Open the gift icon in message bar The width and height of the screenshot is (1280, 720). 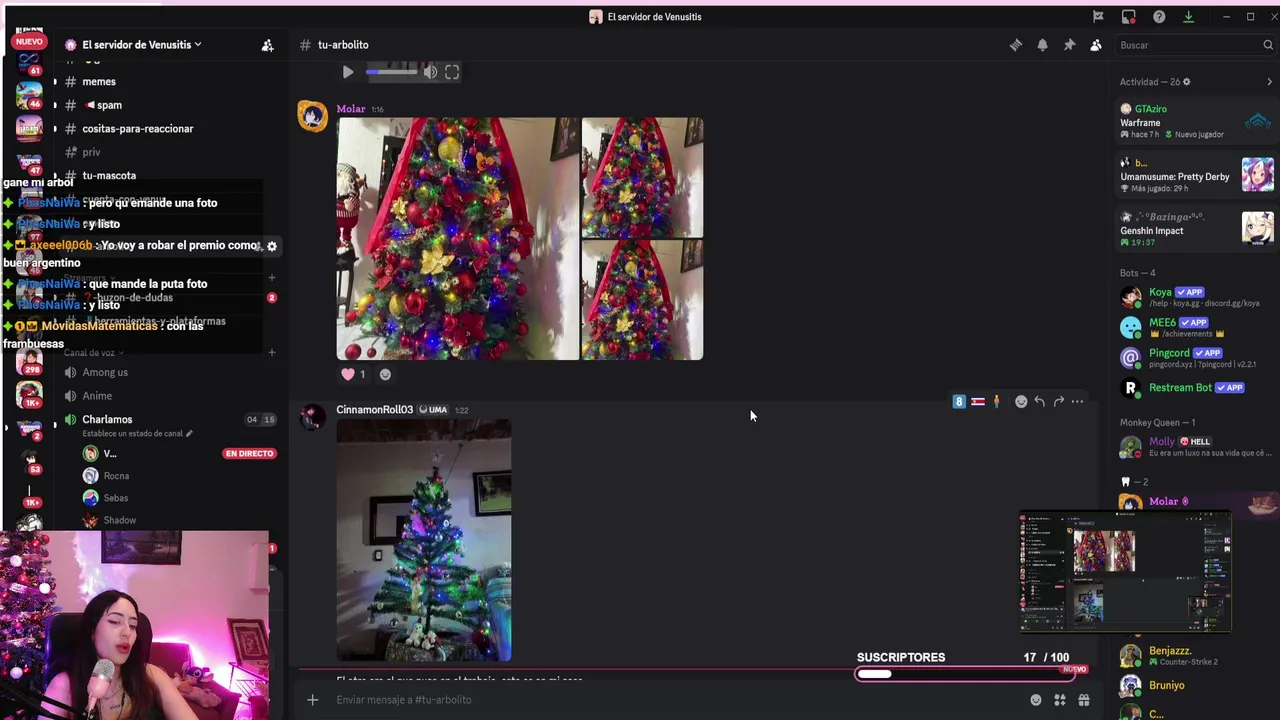1084,700
